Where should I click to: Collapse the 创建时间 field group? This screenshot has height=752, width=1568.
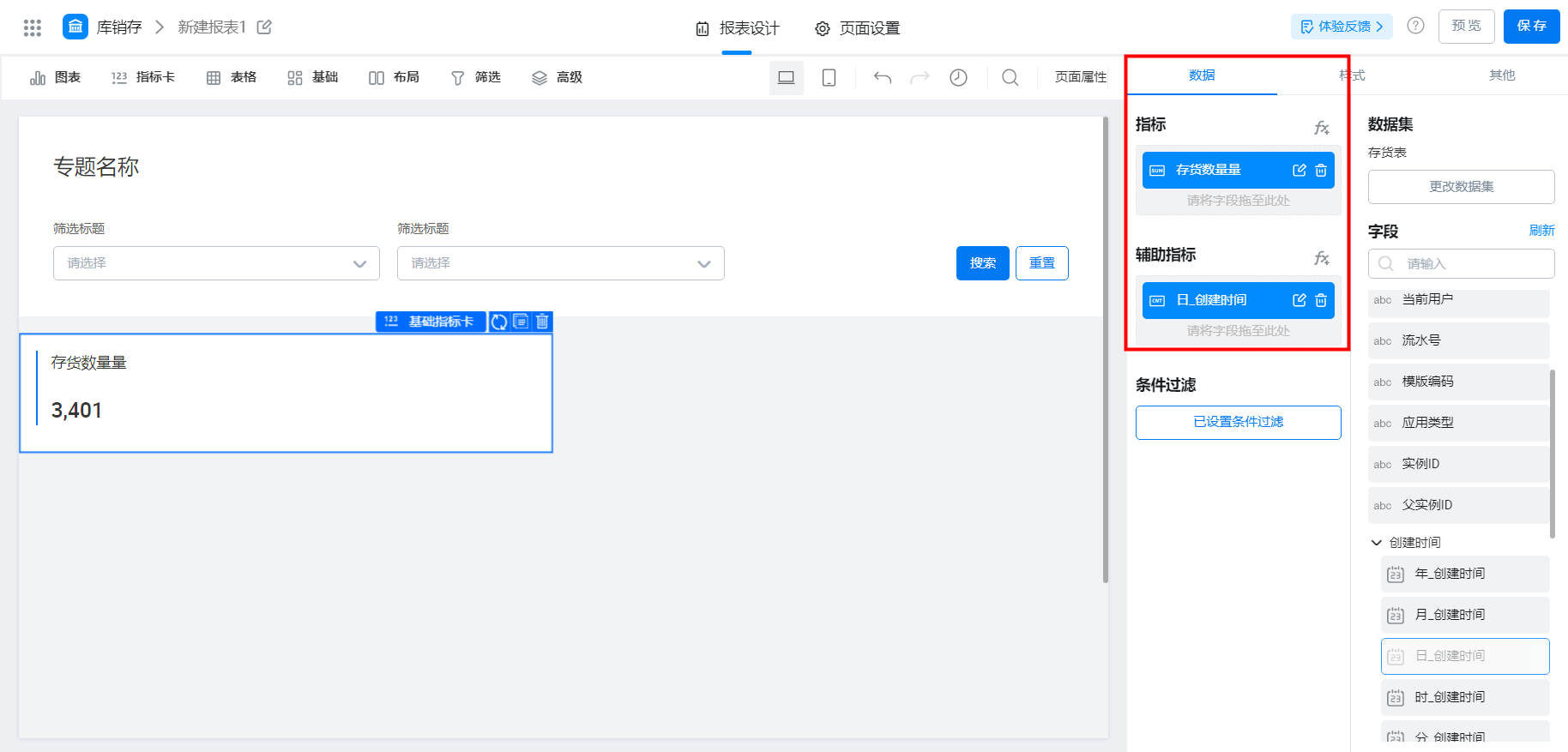[1377, 543]
